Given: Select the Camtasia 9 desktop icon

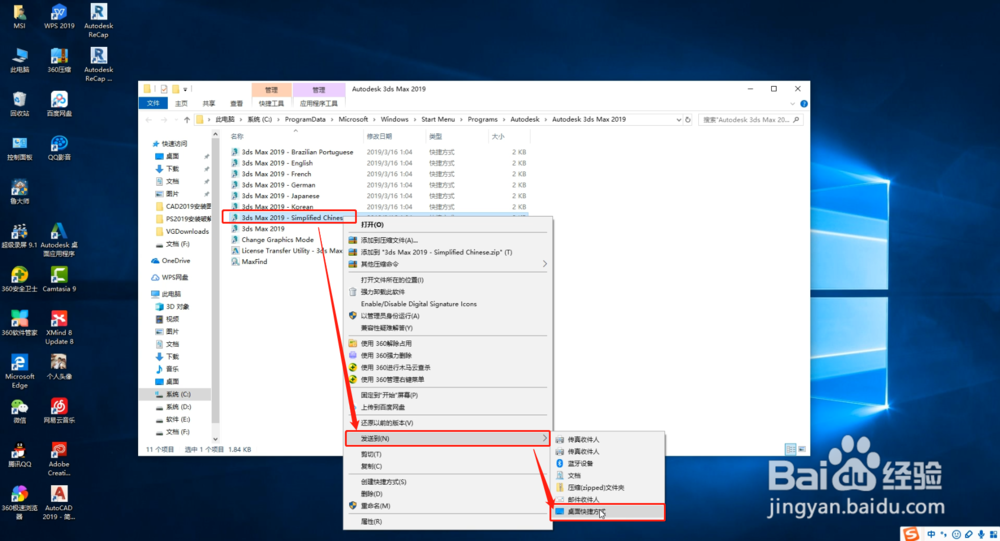Looking at the screenshot, I should 59,279.
